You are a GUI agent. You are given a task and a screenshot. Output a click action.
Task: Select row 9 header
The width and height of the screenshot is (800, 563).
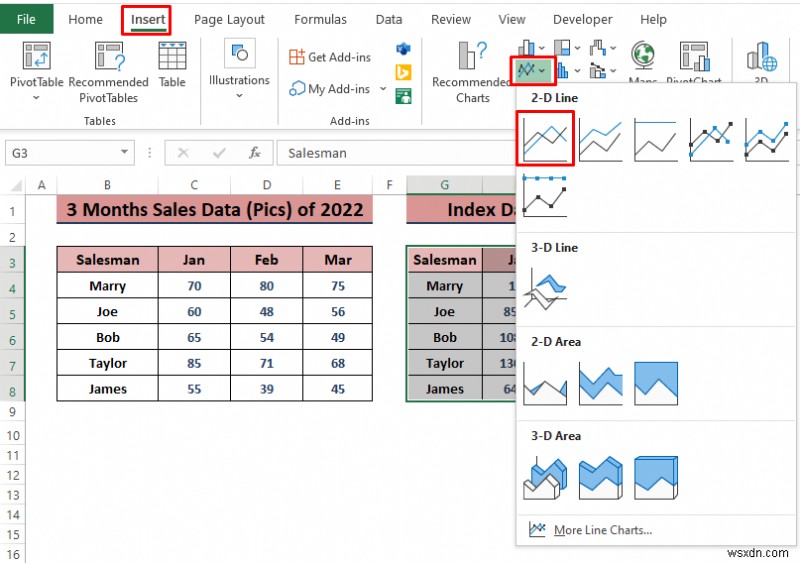coord(12,412)
